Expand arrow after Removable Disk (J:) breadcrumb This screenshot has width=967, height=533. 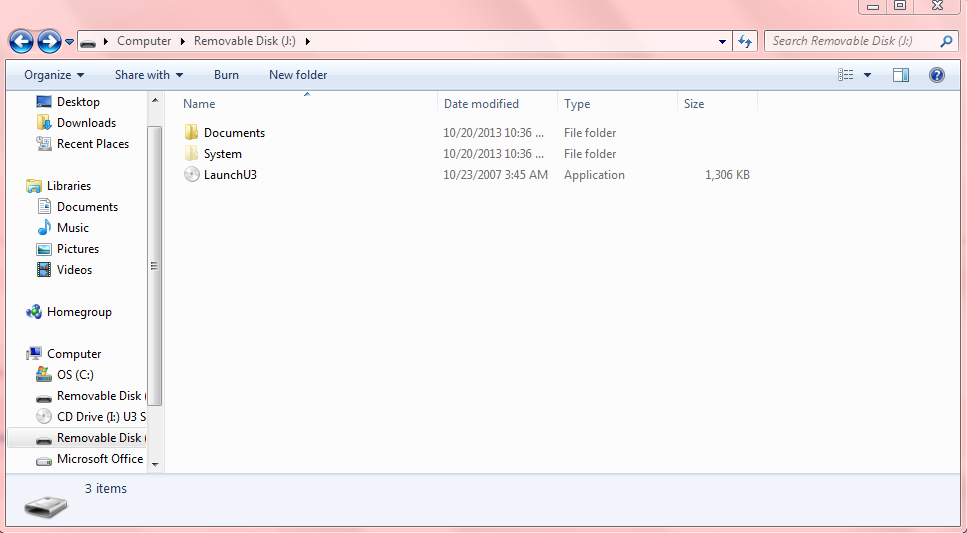pos(308,41)
